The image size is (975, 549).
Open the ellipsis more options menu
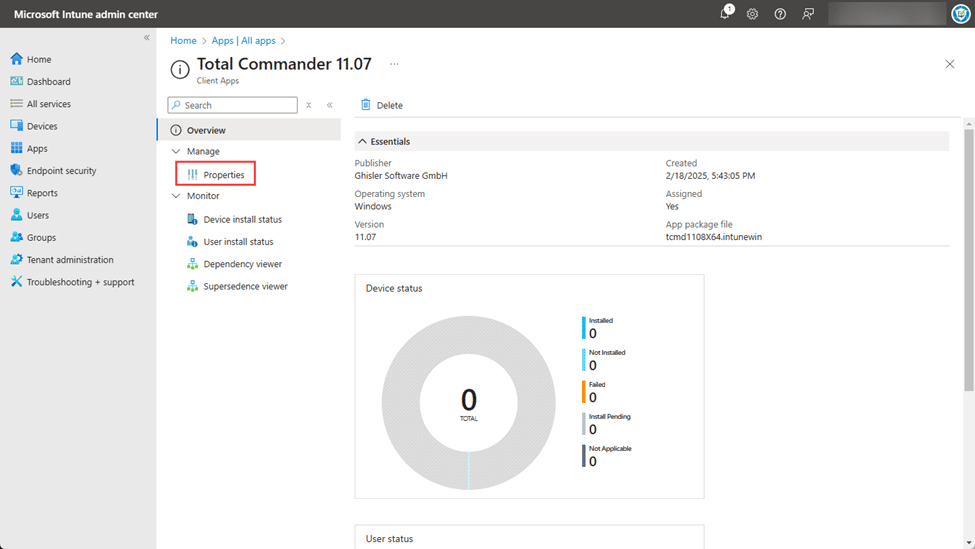pyautogui.click(x=394, y=64)
